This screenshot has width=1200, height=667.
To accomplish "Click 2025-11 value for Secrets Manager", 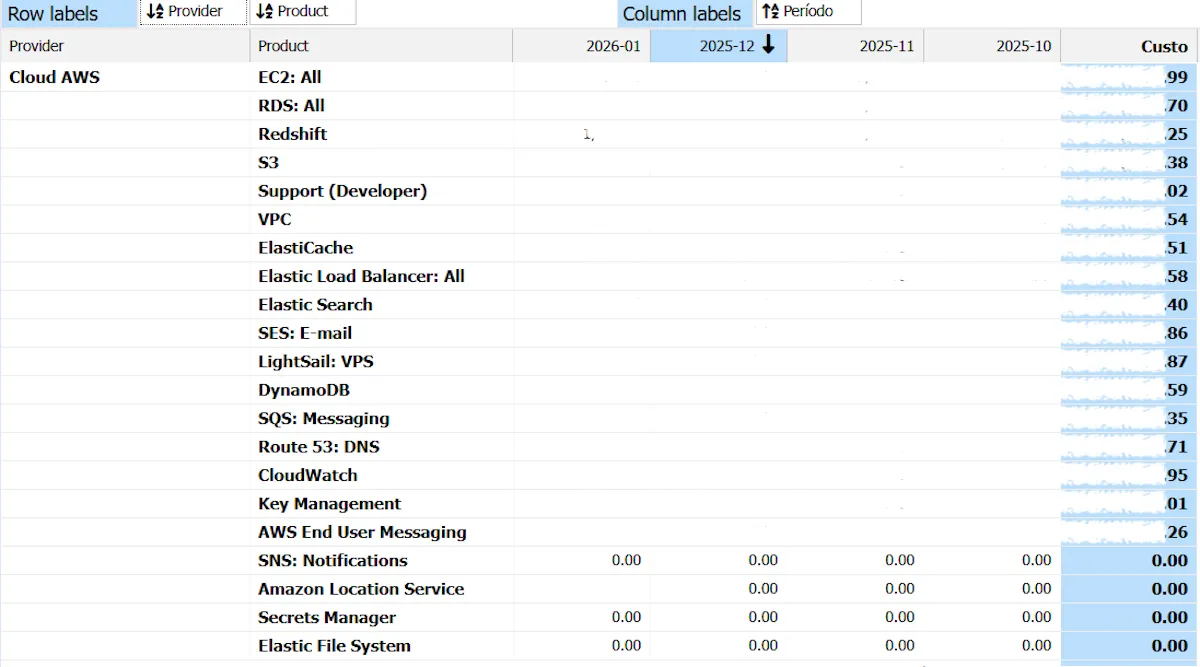I will pyautogui.click(x=900, y=617).
